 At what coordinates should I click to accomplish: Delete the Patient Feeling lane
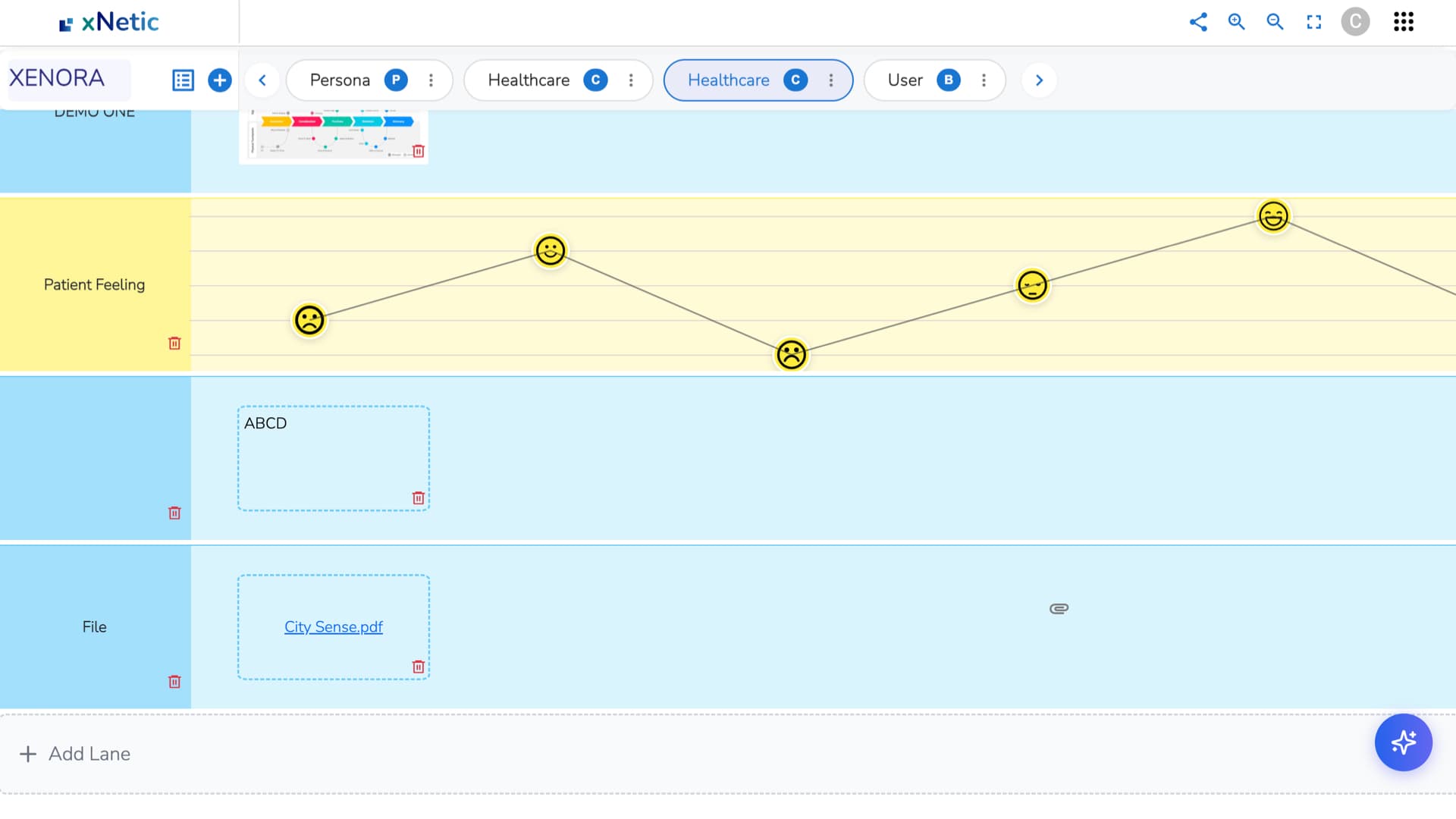(174, 344)
